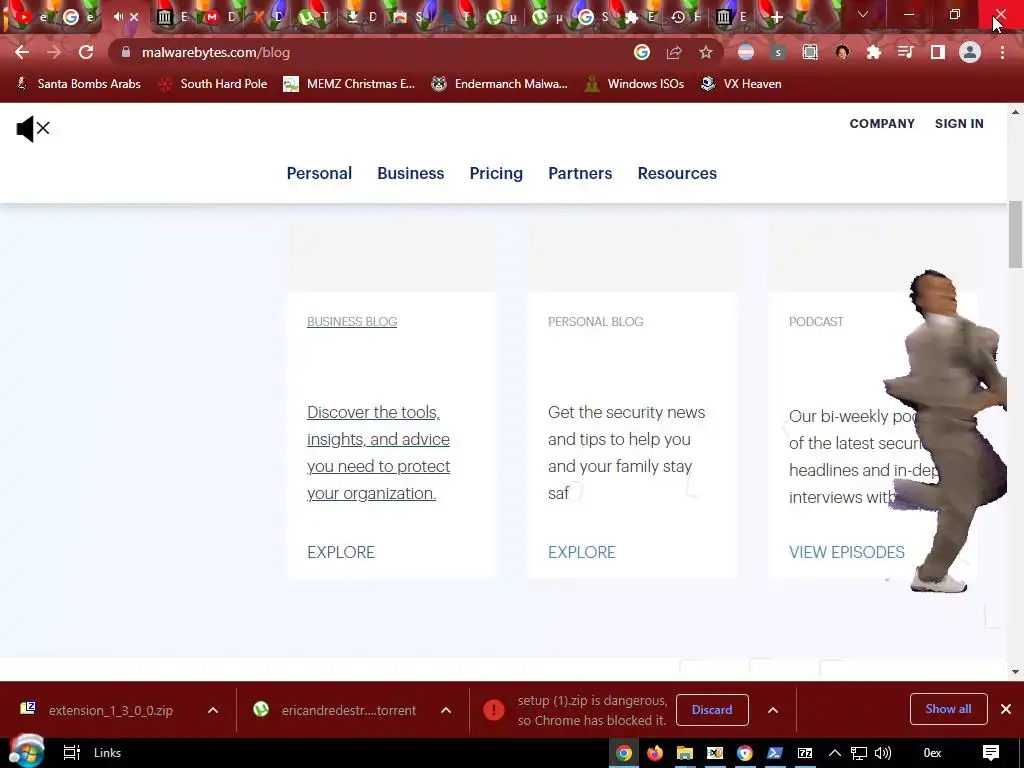Open the ericandredestr torrent download
Viewport: 1024px width, 768px height.
click(335, 710)
